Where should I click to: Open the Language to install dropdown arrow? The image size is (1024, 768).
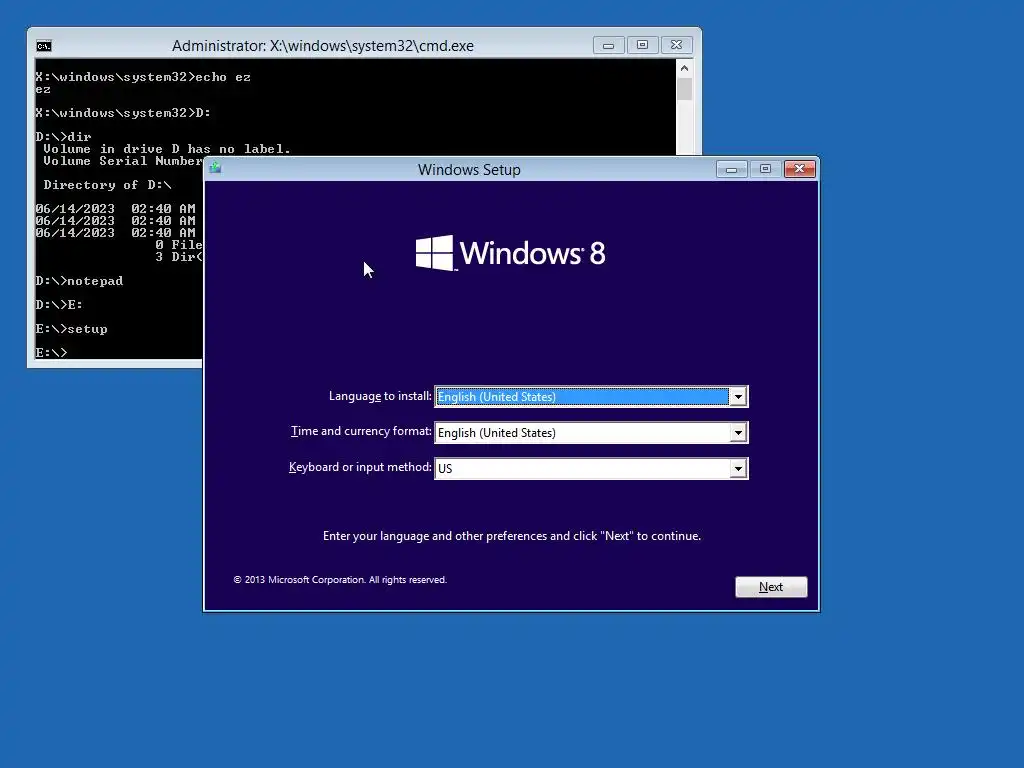738,396
